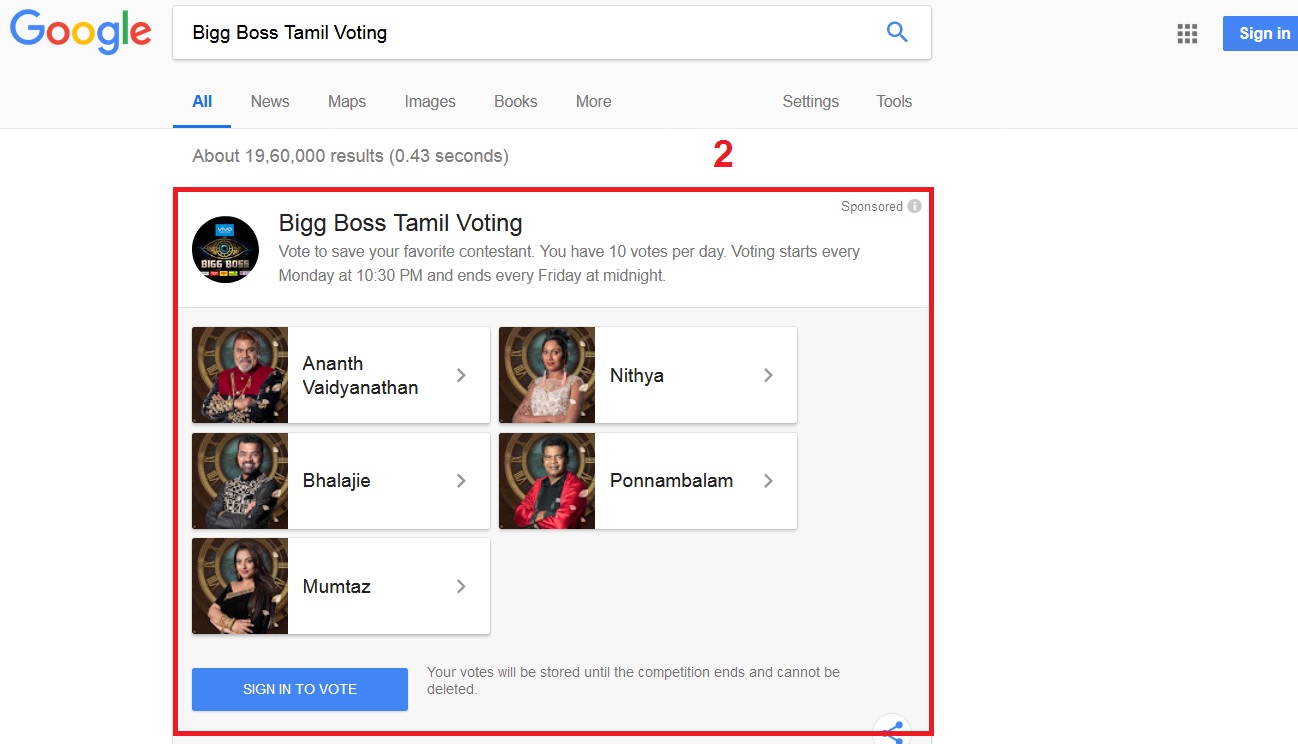Click the blue search magnifier icon
The height and width of the screenshot is (744, 1298).
pyautogui.click(x=897, y=32)
